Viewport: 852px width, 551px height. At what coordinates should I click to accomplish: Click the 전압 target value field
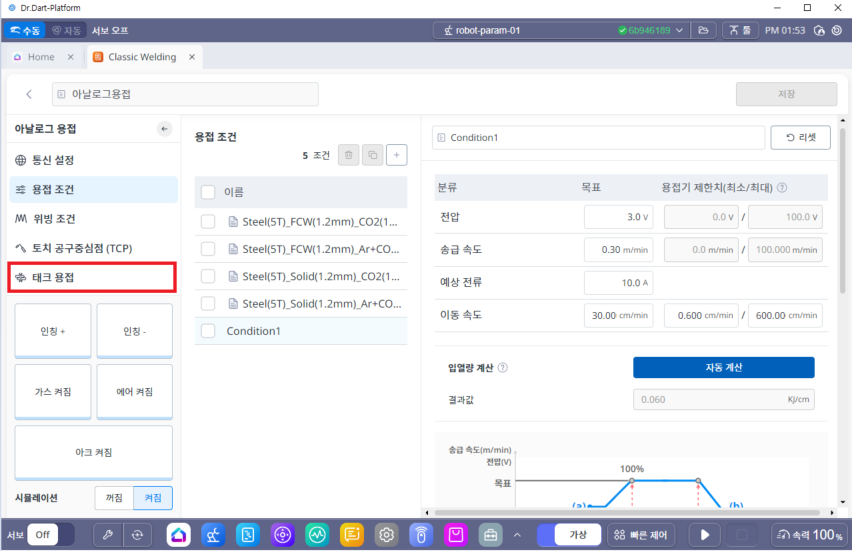coord(617,216)
